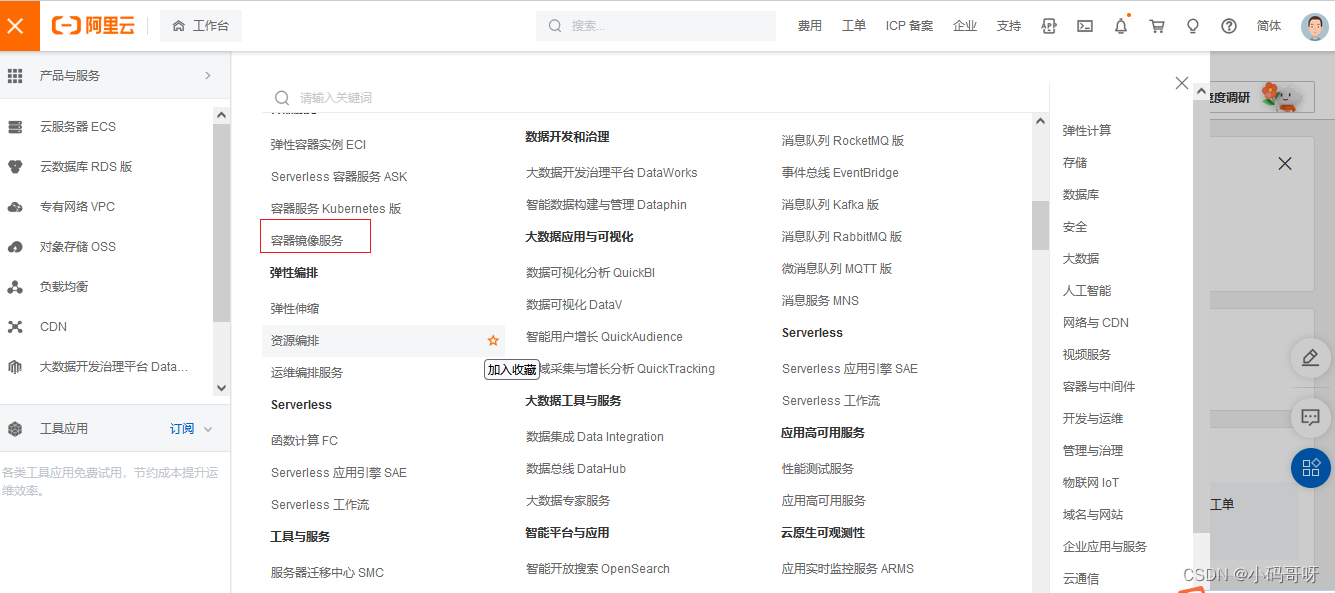Click the 负载均衡 icon

pyautogui.click(x=15, y=287)
